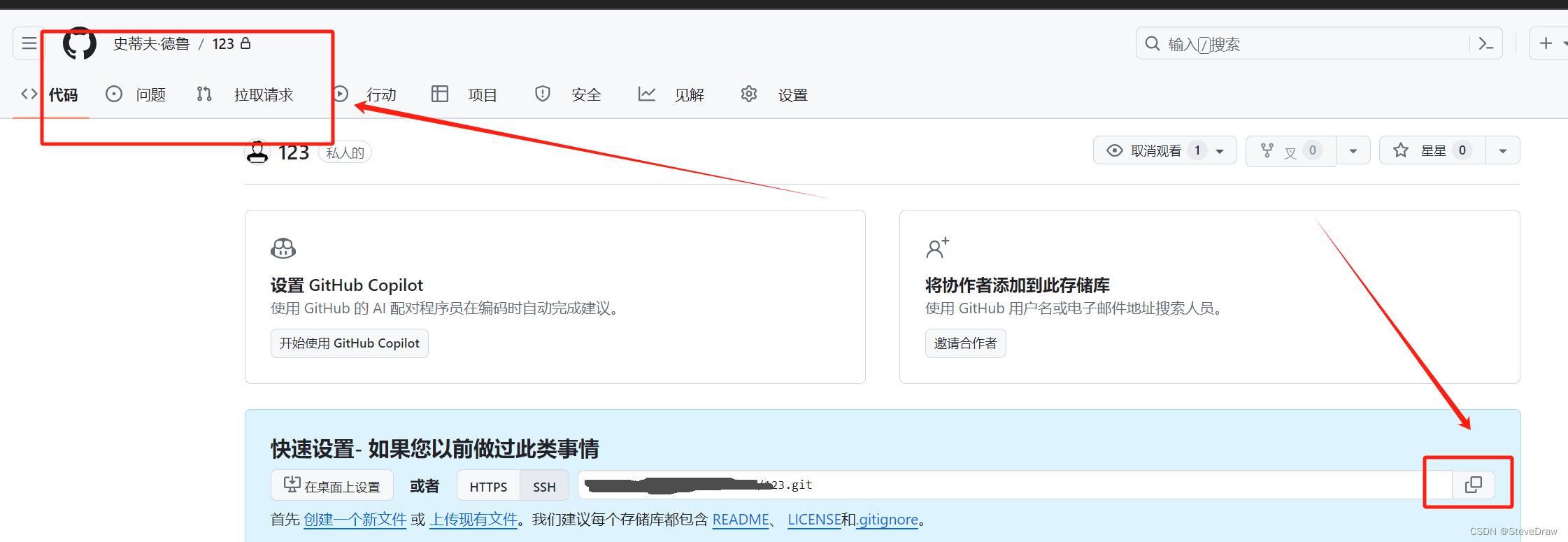Viewport: 1568px width, 542px height.
Task: Switch to the 安全 tab
Action: (x=568, y=94)
